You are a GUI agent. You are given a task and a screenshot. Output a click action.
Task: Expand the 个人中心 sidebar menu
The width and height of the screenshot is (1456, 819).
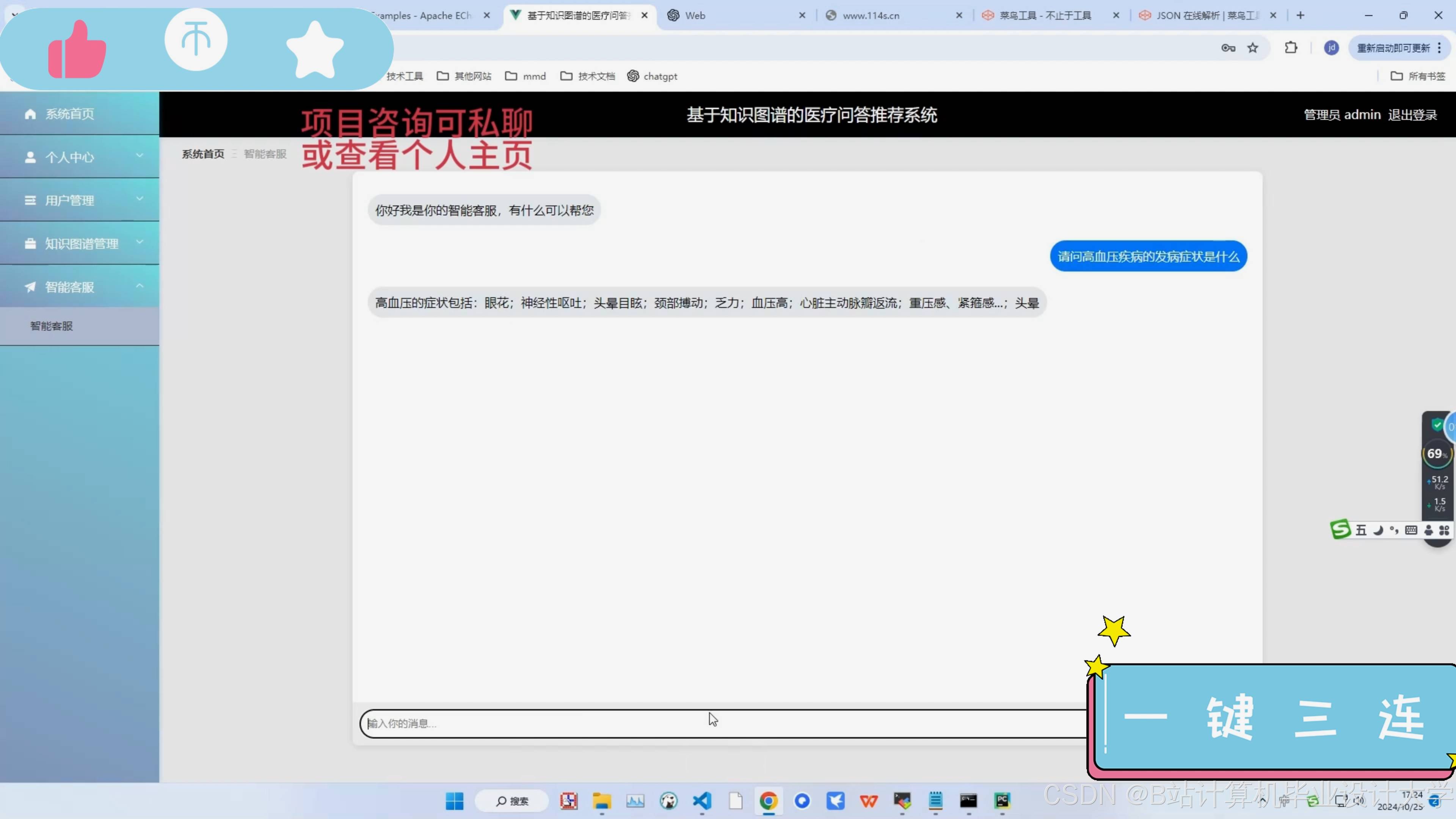click(x=79, y=157)
